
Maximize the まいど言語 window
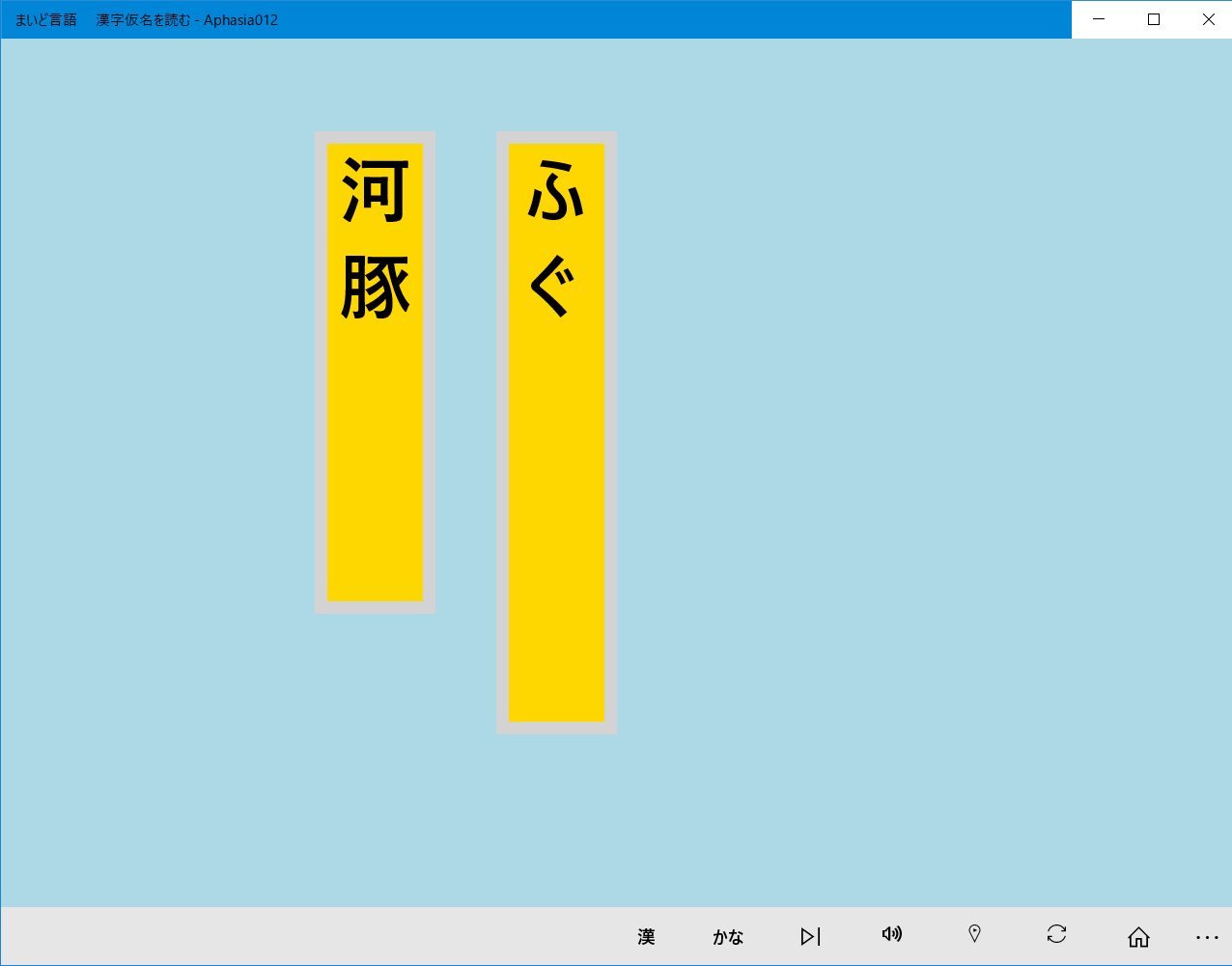(x=1153, y=19)
